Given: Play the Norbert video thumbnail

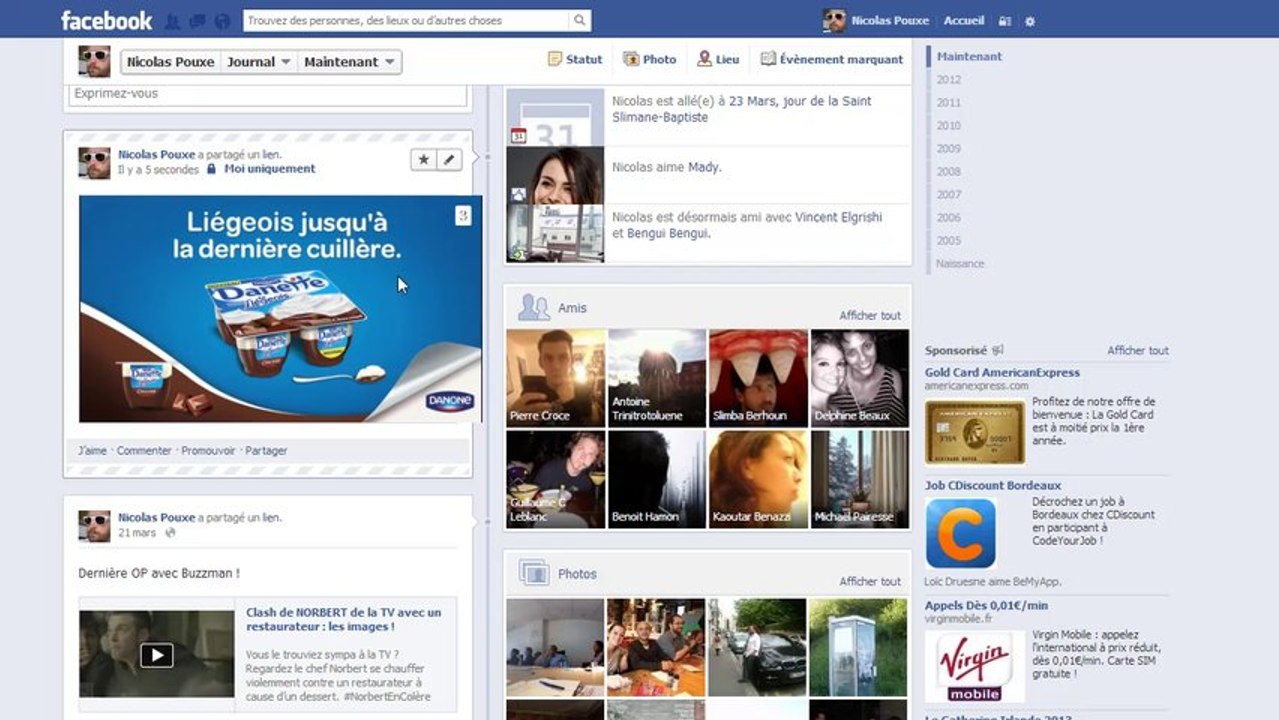Looking at the screenshot, I should coord(156,654).
